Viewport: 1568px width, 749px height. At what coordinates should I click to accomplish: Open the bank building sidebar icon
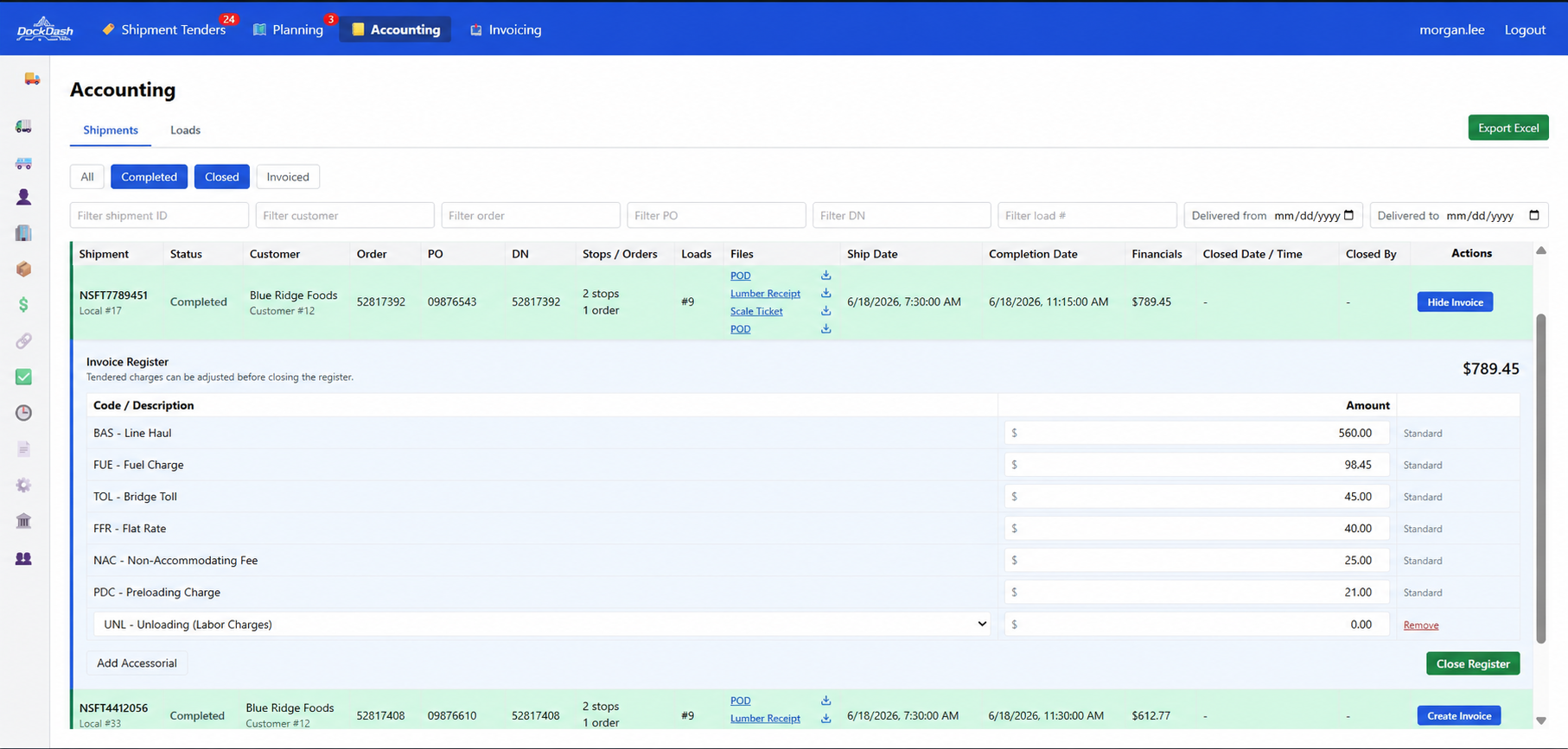tap(23, 521)
